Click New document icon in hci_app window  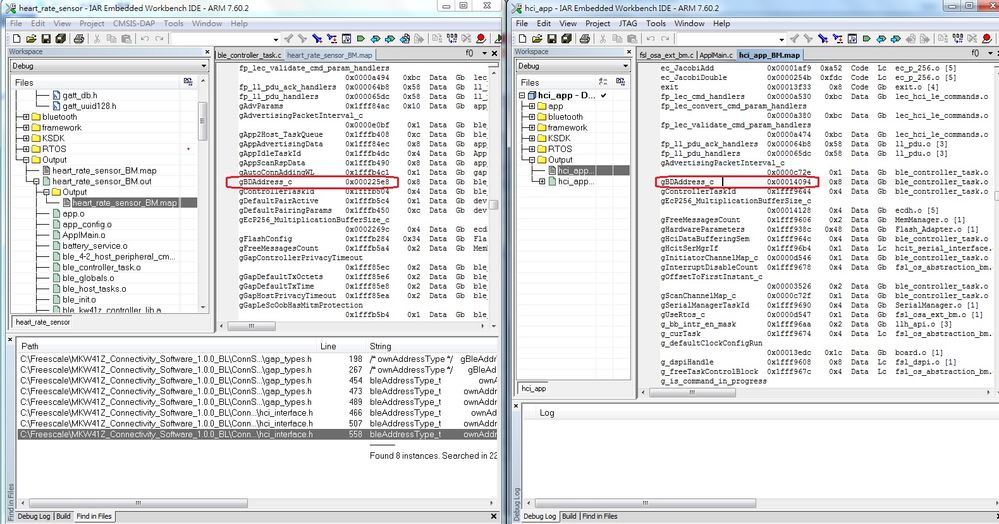[522, 39]
